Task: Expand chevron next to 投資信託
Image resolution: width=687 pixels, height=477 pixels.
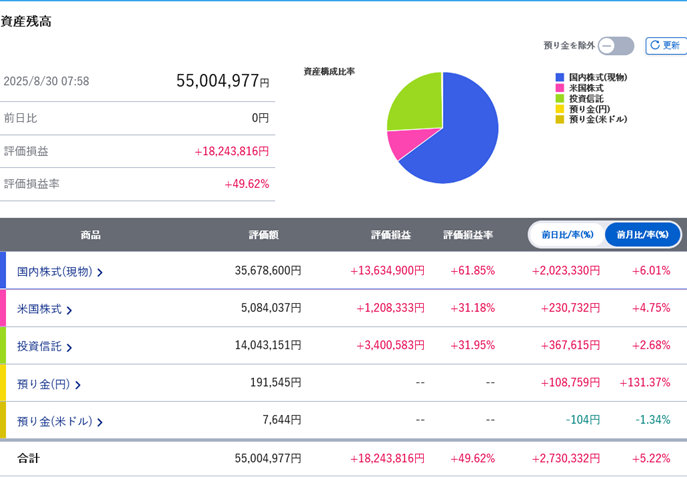Action: [69, 347]
